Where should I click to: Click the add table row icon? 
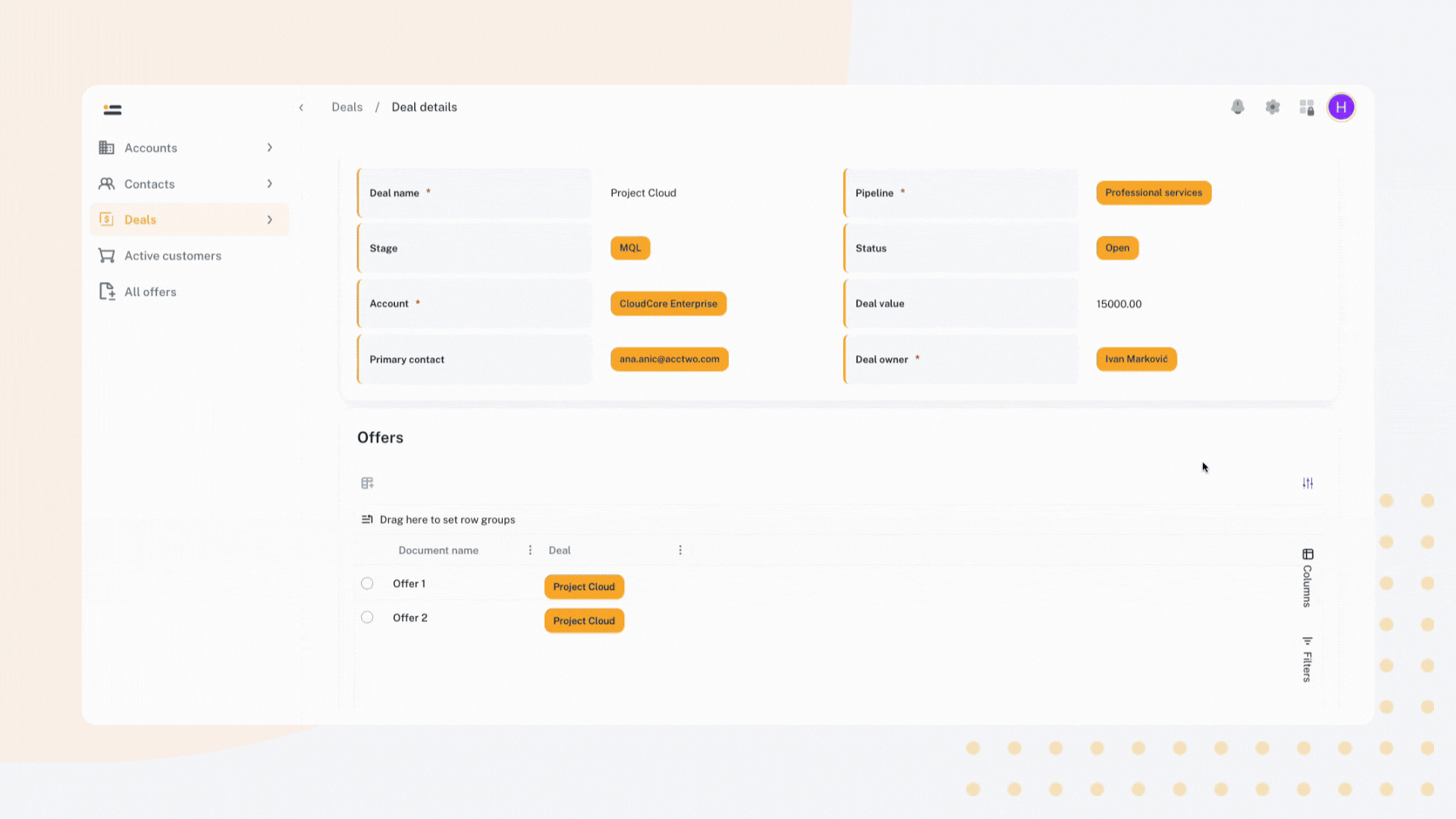pyautogui.click(x=368, y=483)
